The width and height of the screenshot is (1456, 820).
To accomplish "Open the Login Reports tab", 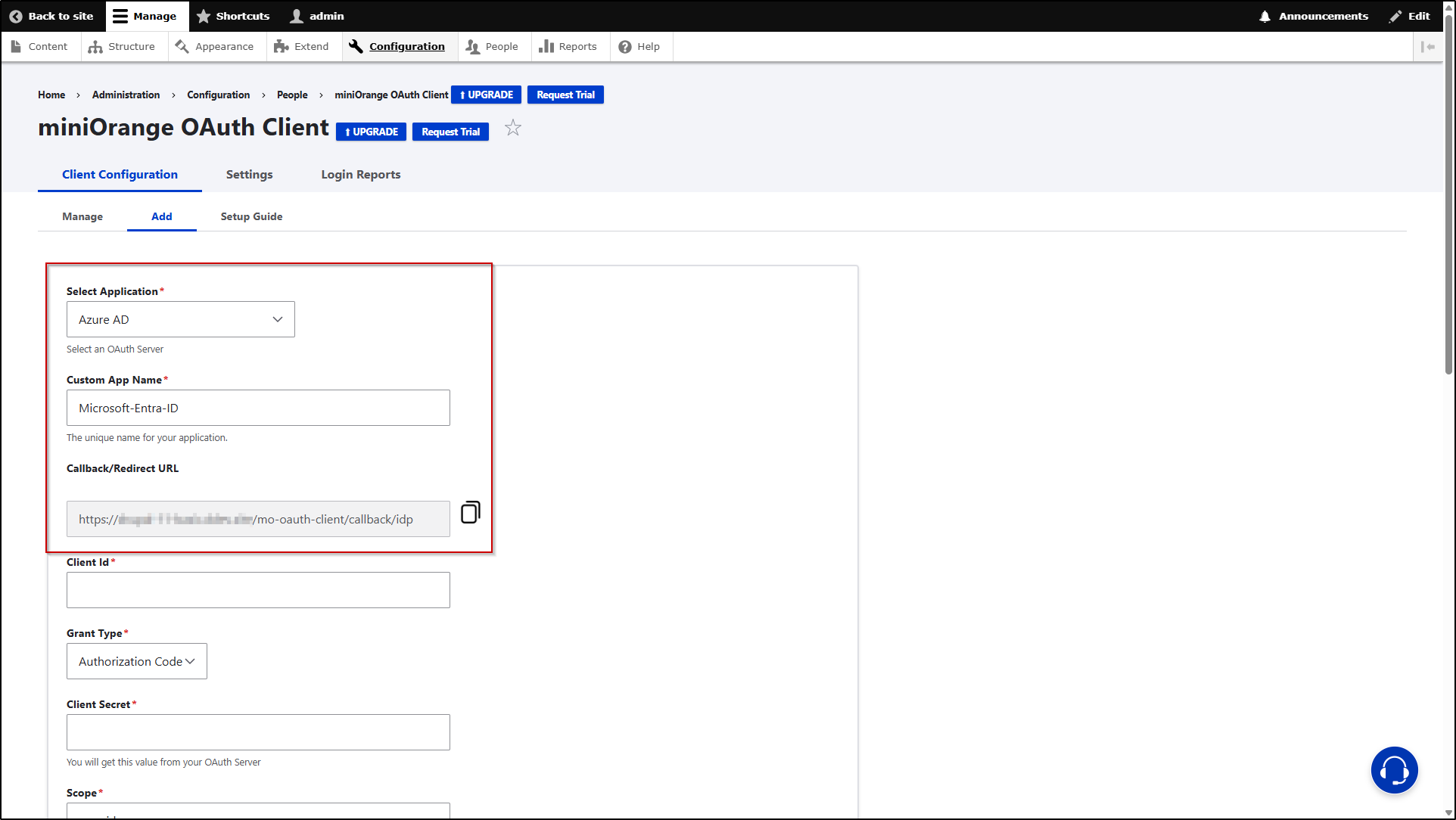I will tap(360, 174).
